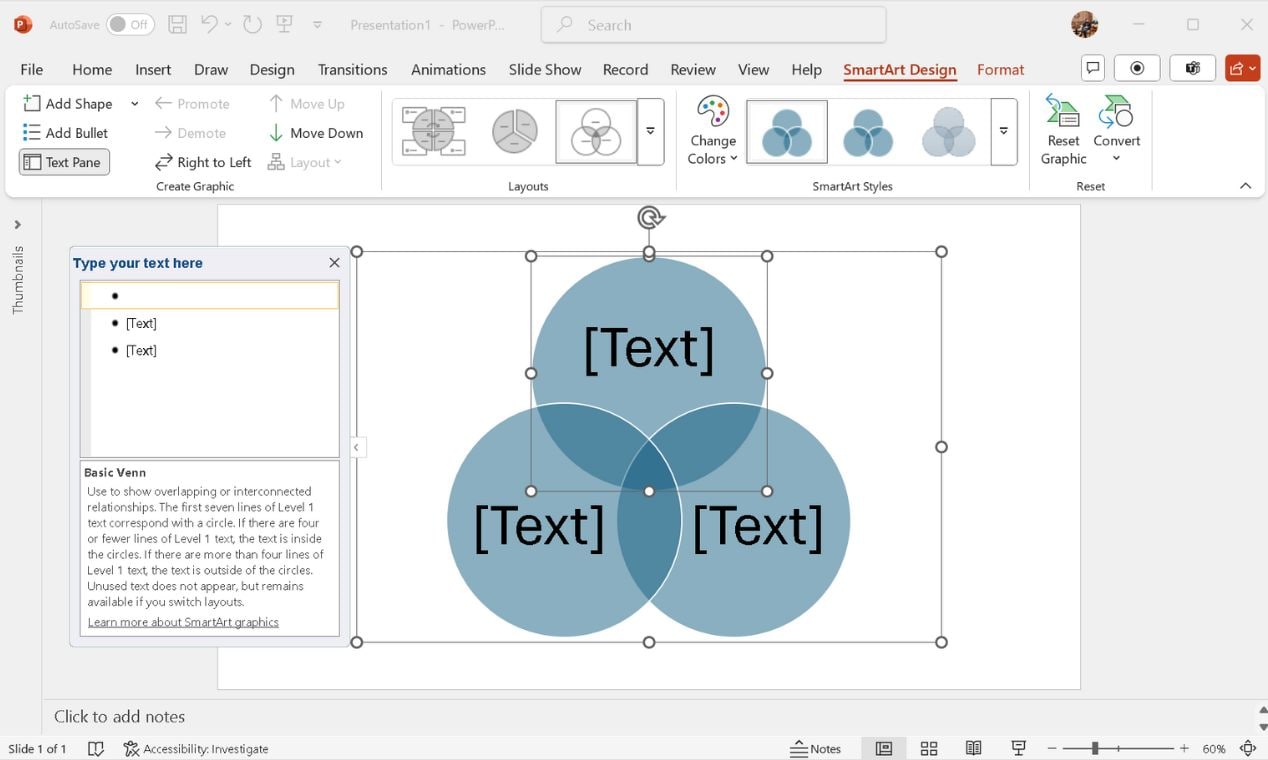Expand the Layouts gallery
This screenshot has width=1268, height=760.
(650, 131)
